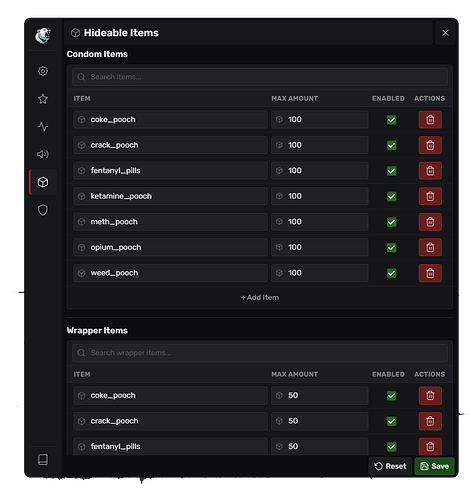The width and height of the screenshot is (470, 499).
Task: Focus the Search wrapper items field
Action: click(260, 353)
